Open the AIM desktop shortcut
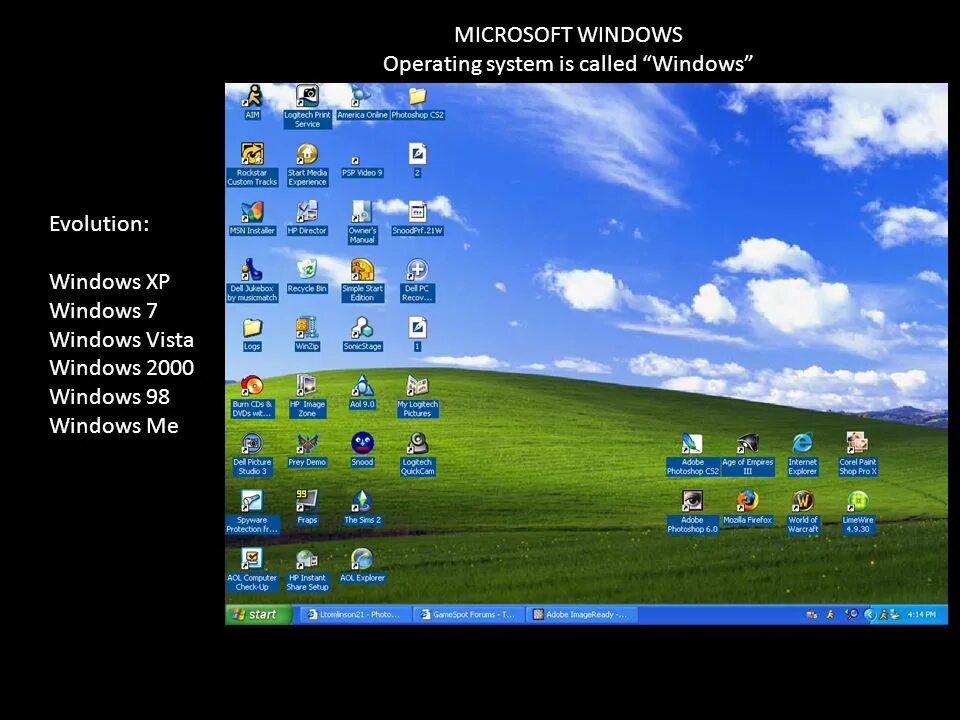The width and height of the screenshot is (960, 720). pyautogui.click(x=252, y=101)
